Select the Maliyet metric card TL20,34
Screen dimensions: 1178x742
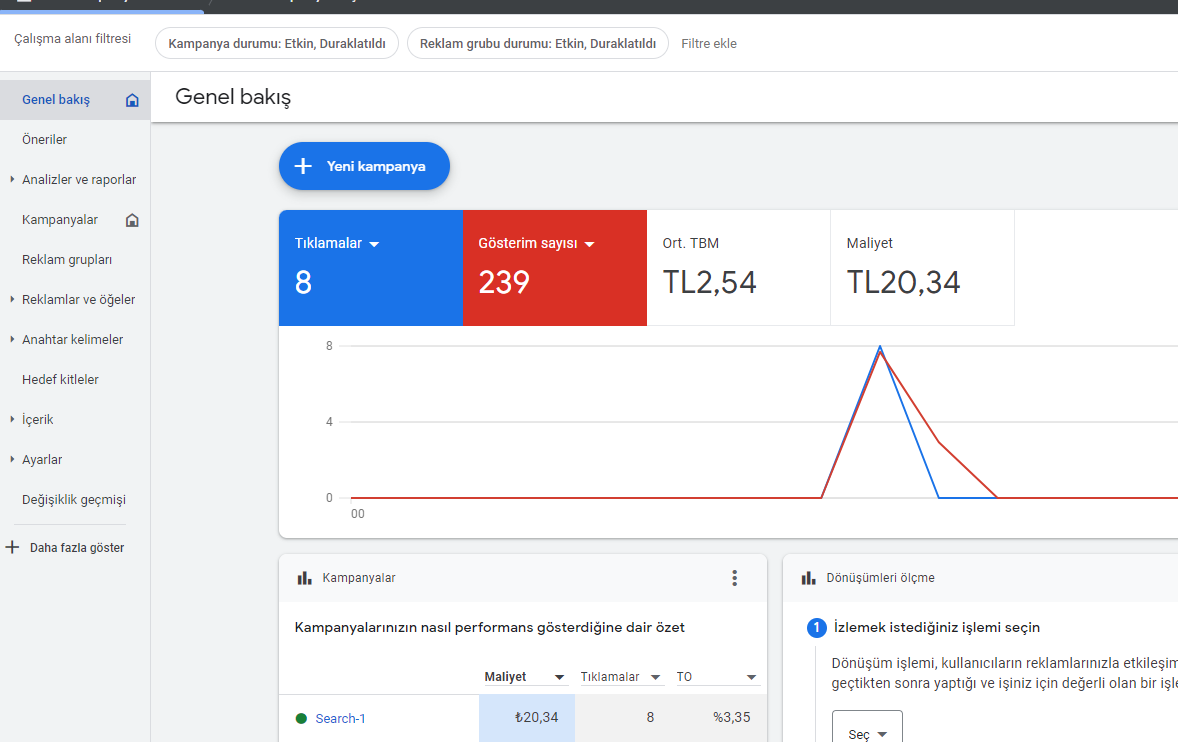pyautogui.click(x=923, y=268)
